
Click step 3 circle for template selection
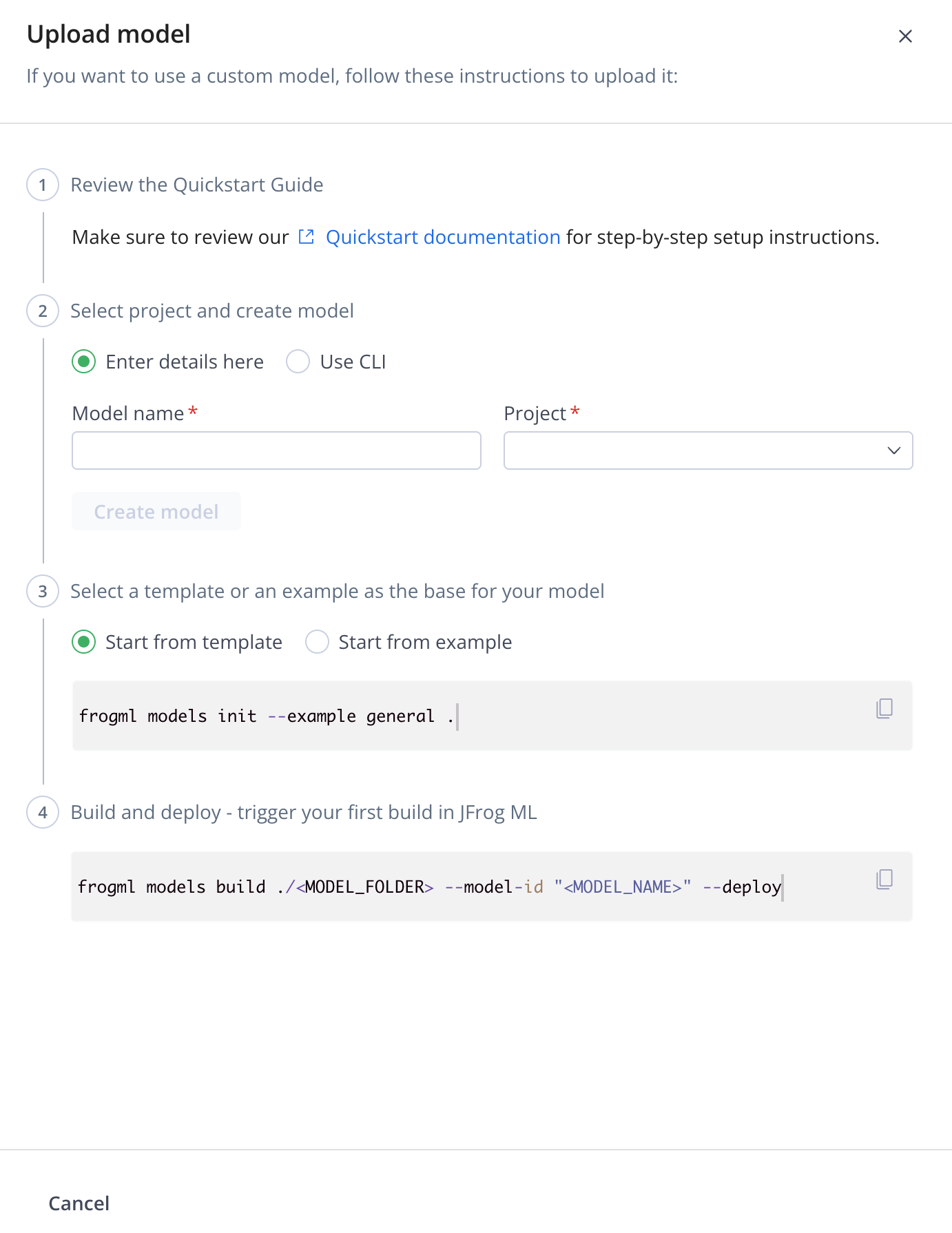click(x=43, y=591)
